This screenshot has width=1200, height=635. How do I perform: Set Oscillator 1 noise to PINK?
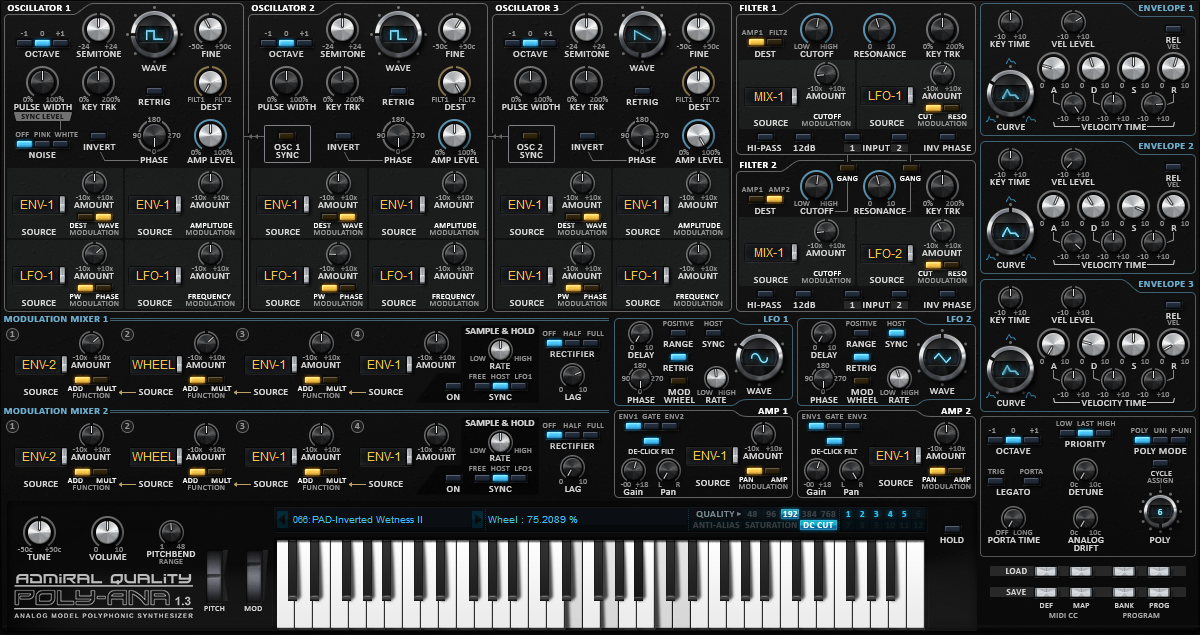41,144
